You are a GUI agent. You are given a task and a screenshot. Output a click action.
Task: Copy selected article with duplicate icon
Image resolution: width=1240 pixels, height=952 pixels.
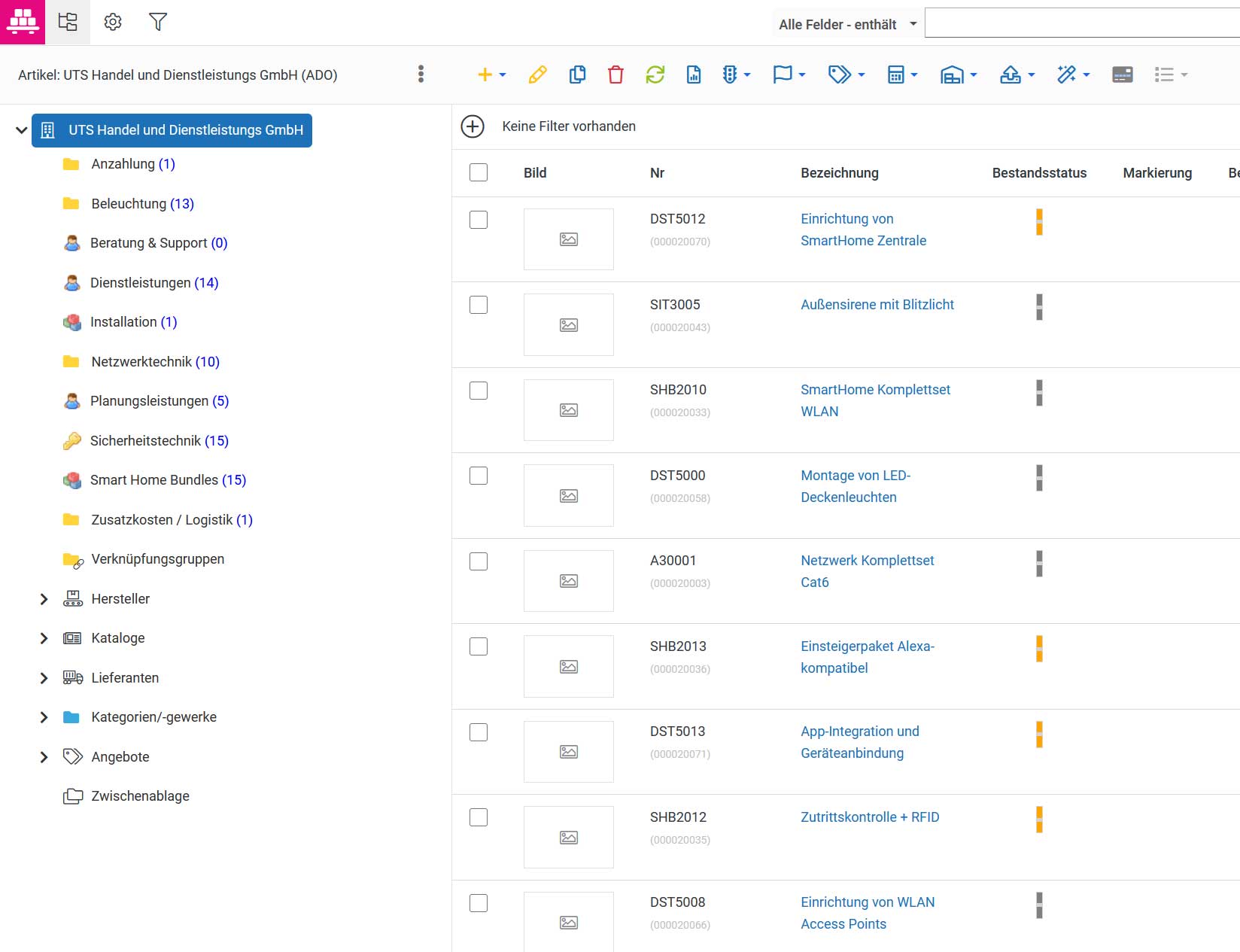[x=577, y=75]
